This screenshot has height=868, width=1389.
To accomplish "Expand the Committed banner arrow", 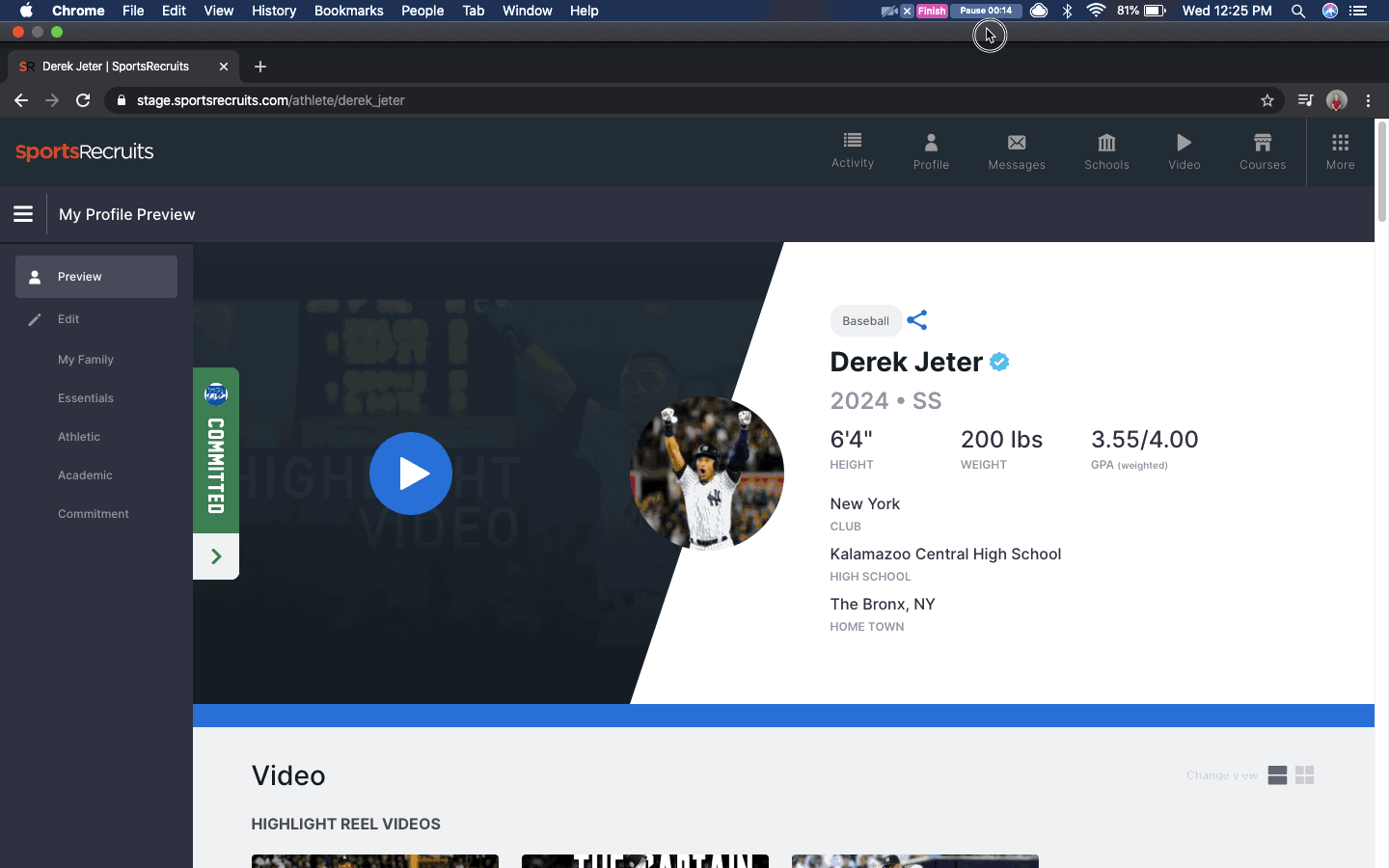I will 216,556.
